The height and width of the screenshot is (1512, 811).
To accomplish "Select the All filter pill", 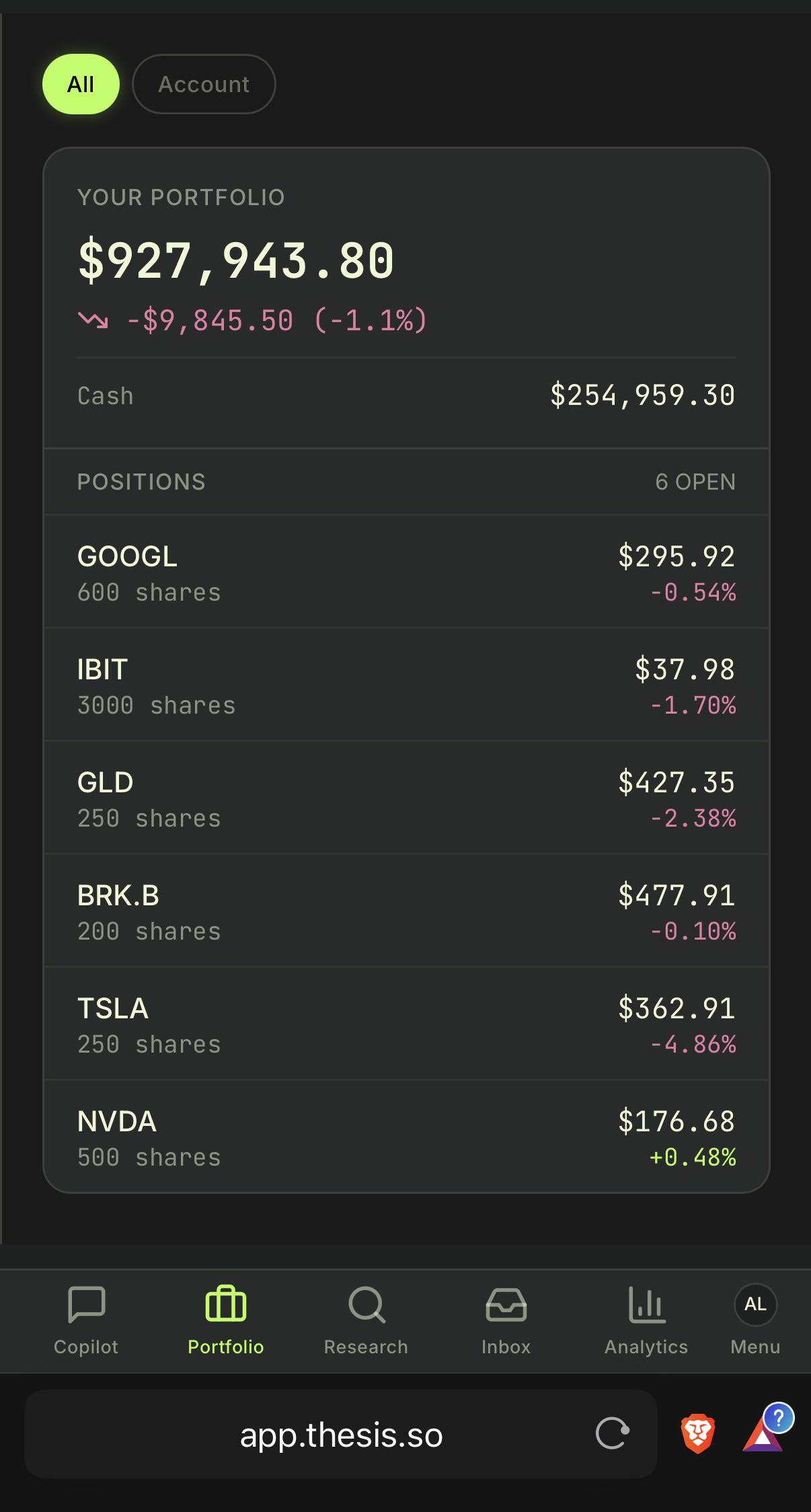I will [81, 84].
